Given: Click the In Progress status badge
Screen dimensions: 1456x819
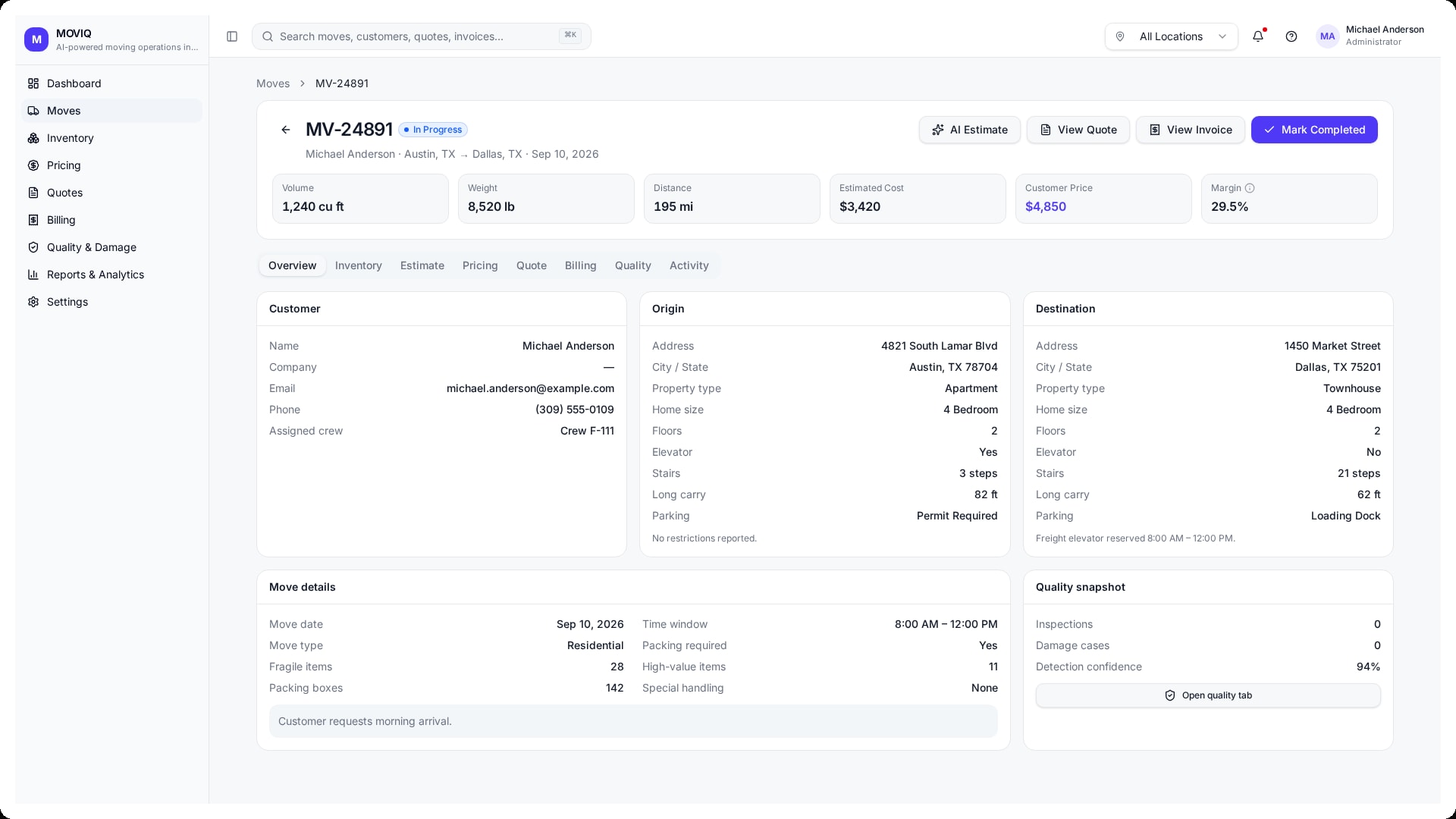Looking at the screenshot, I should coord(433,130).
